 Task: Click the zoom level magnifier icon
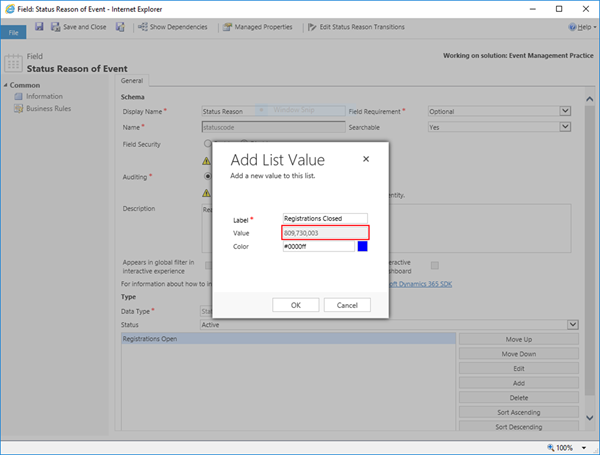[x=553, y=447]
